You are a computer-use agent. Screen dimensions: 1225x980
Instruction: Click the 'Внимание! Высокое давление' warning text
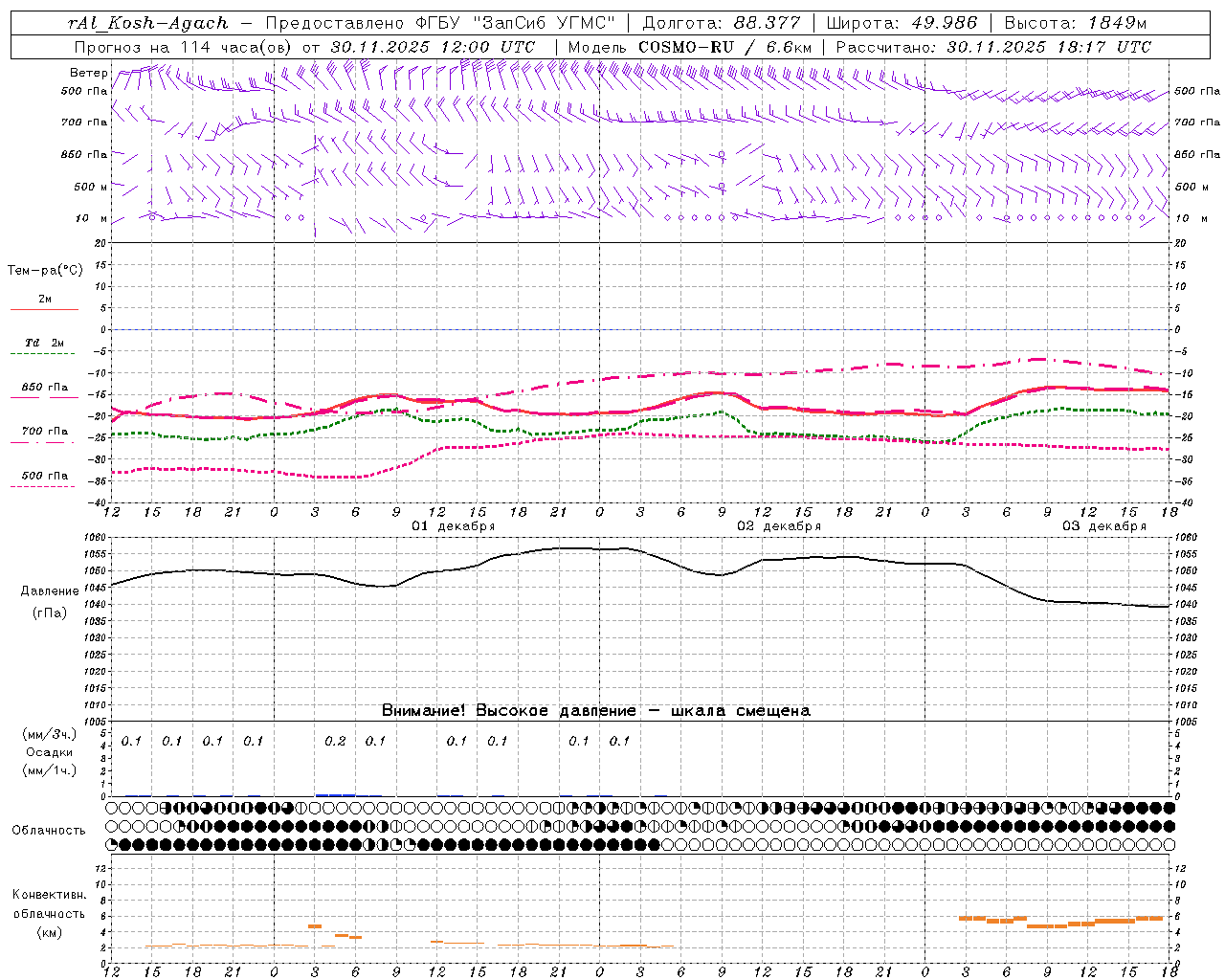pos(508,711)
